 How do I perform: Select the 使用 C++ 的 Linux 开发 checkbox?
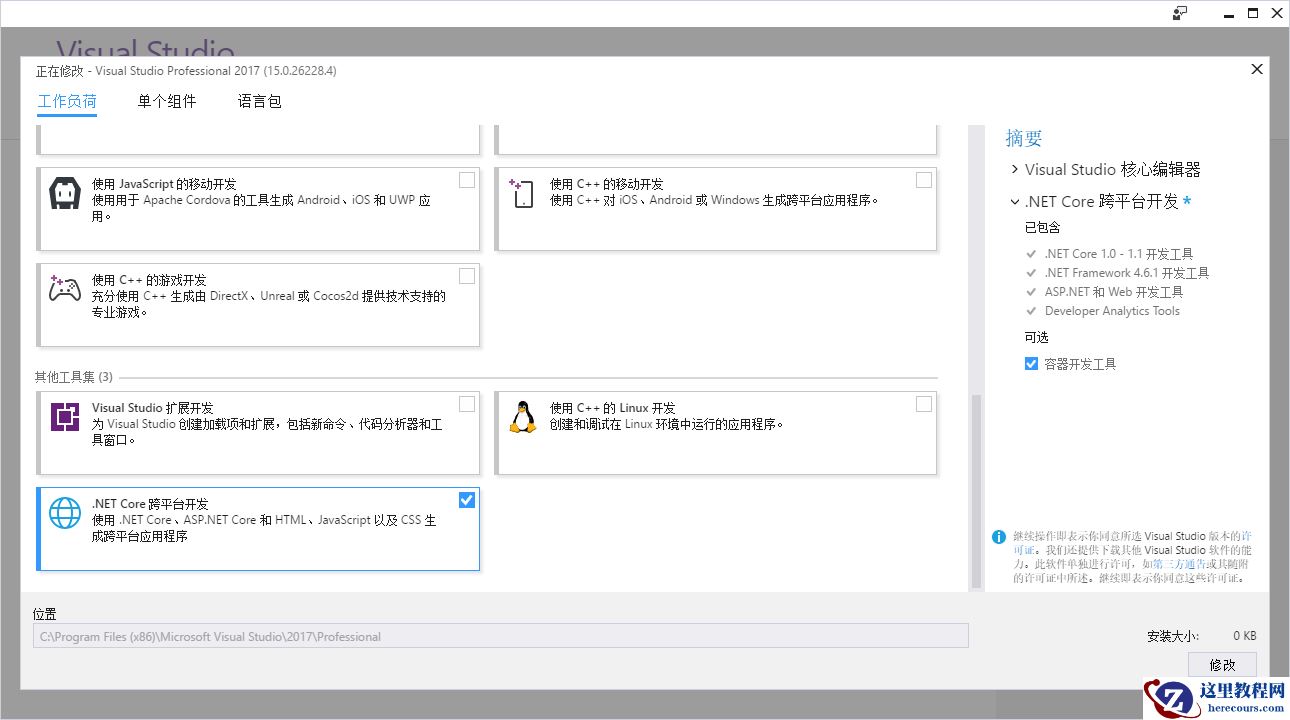[924, 404]
